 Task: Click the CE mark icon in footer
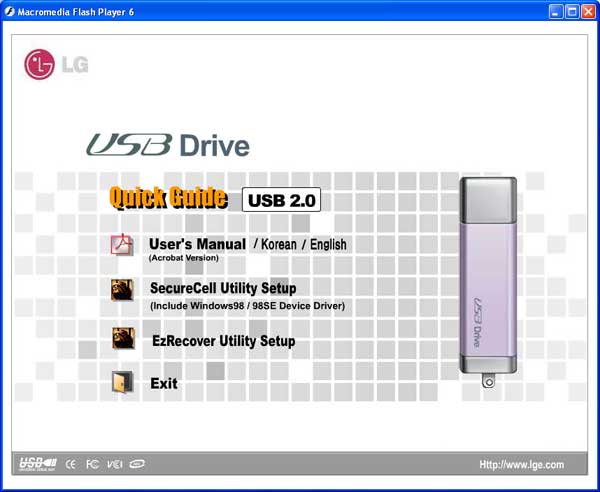71,464
